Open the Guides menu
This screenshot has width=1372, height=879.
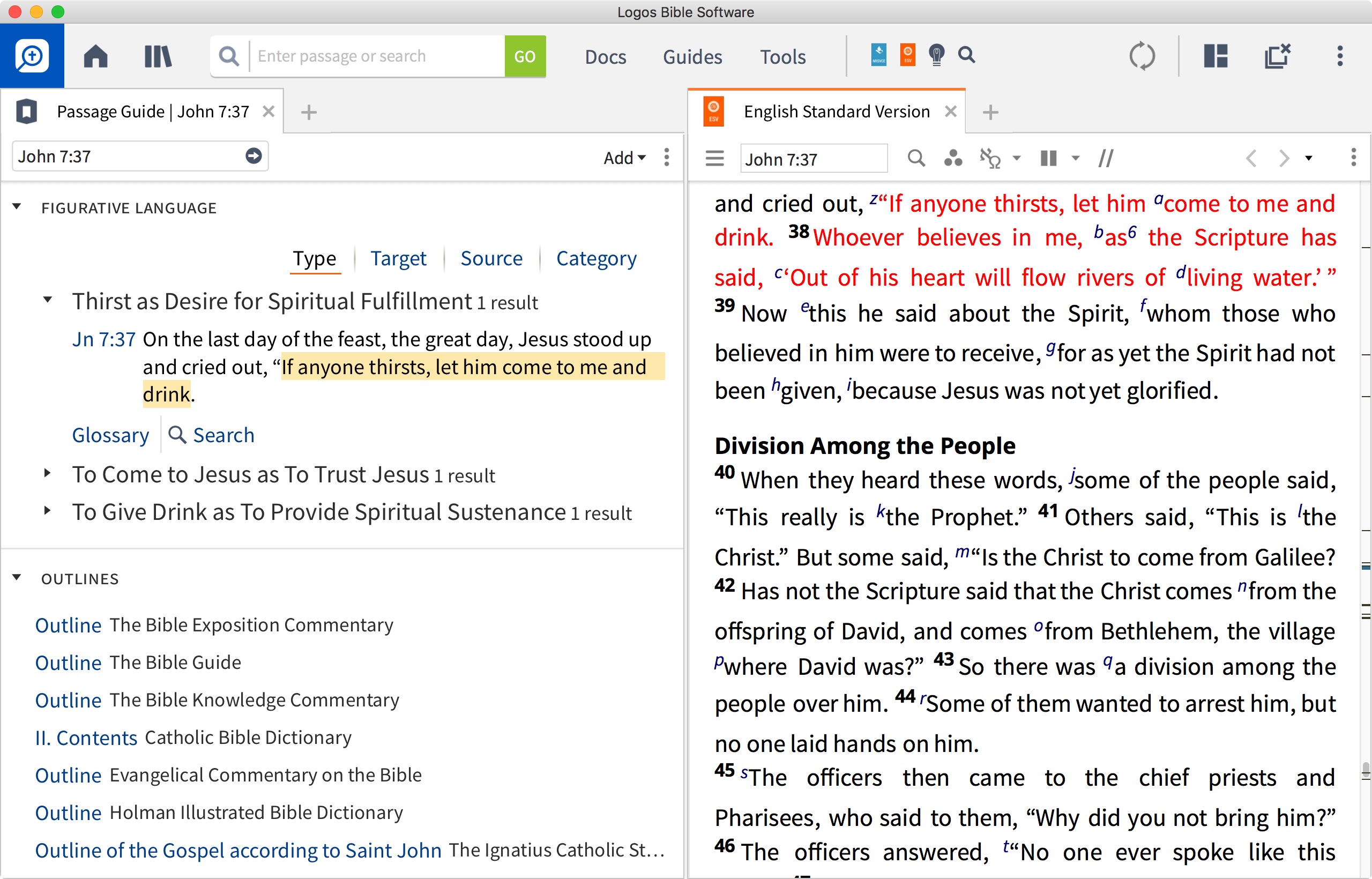click(x=692, y=56)
